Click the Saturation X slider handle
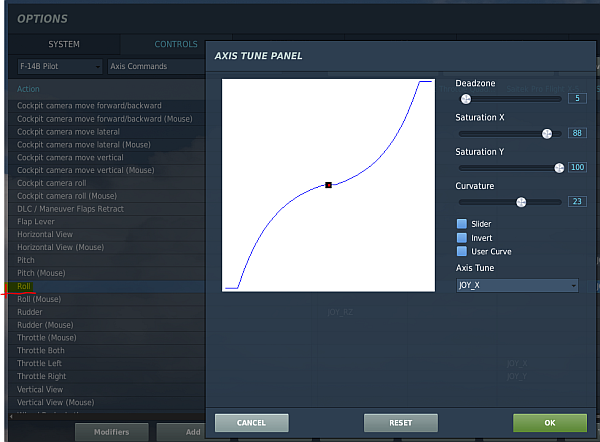 coord(547,134)
